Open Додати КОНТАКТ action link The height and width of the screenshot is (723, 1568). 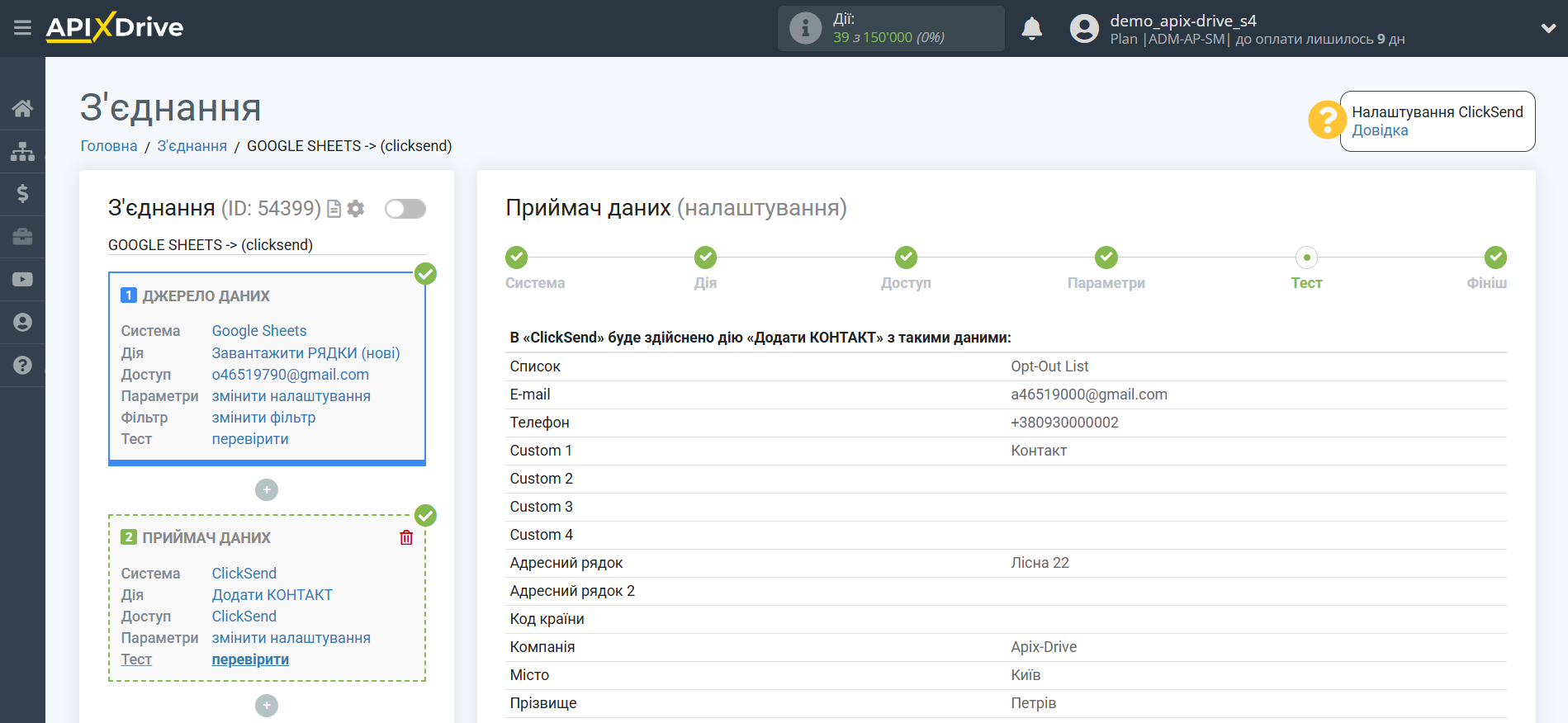click(272, 595)
